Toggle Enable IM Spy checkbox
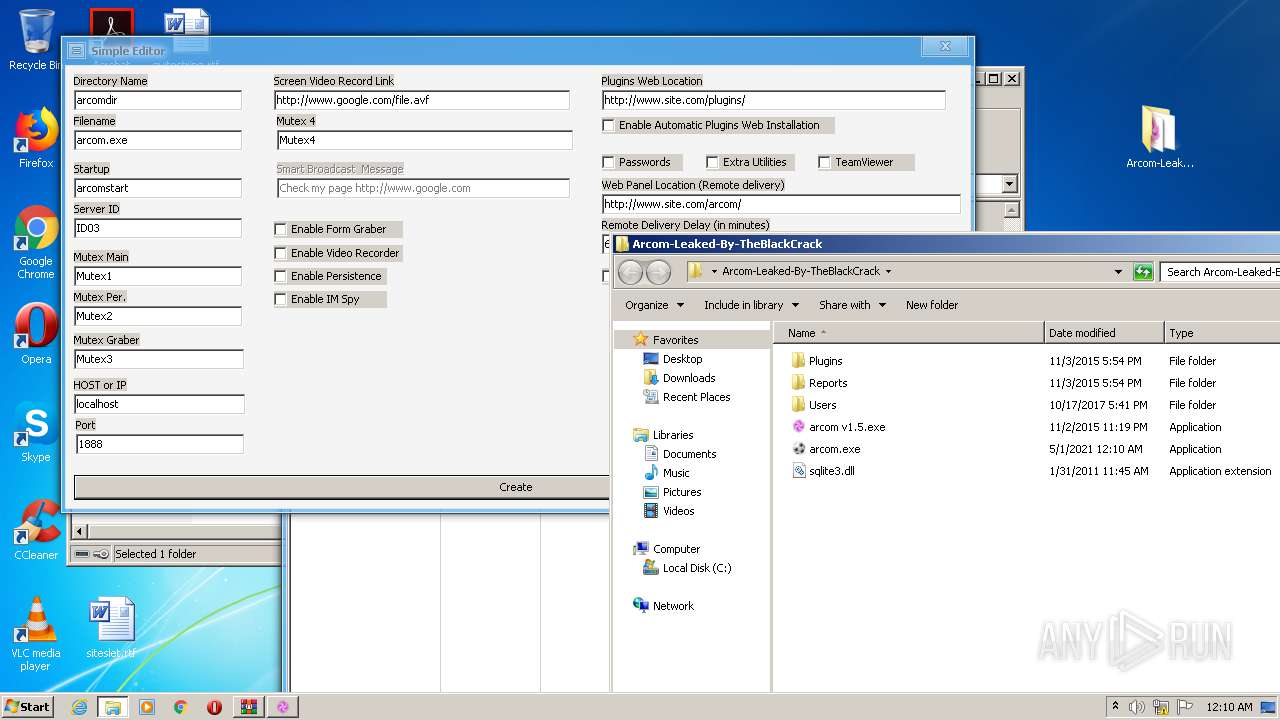This screenshot has height=720, width=1280. click(280, 299)
